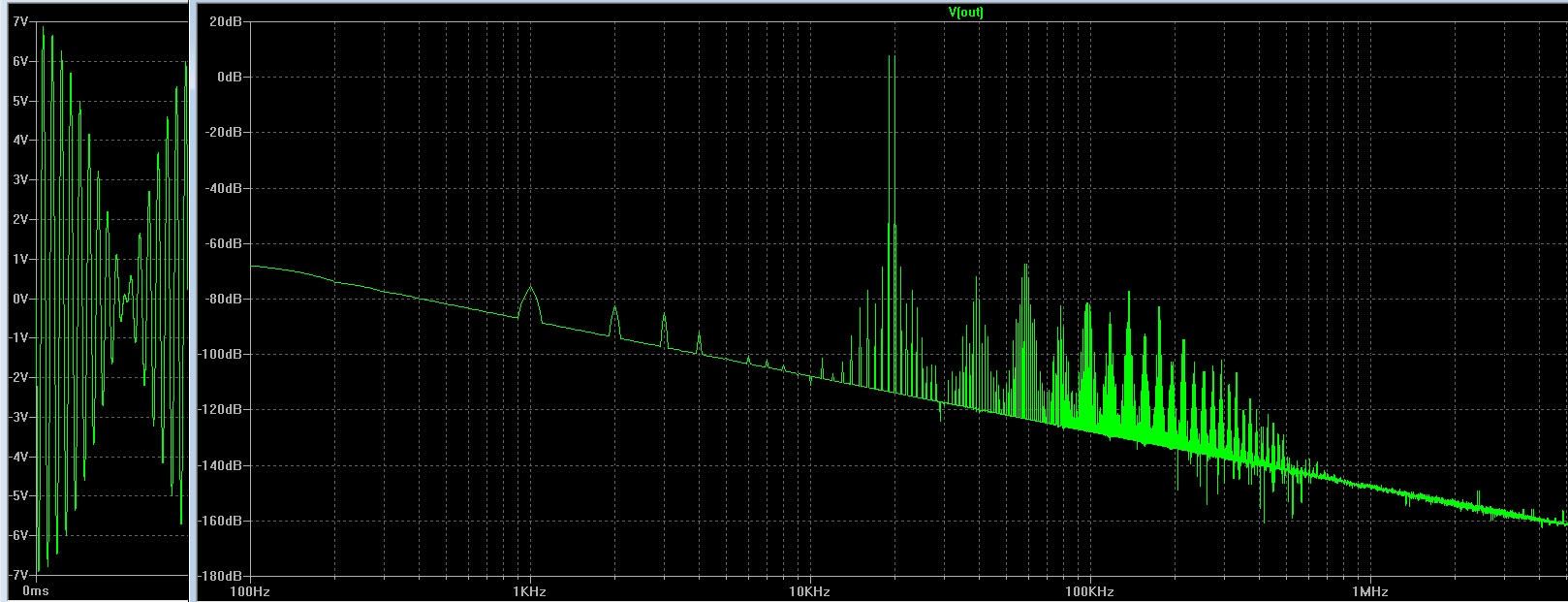Click the 1KHz frequency axis label
Image resolution: width=1568 pixels, height=602 pixels.
click(x=530, y=591)
